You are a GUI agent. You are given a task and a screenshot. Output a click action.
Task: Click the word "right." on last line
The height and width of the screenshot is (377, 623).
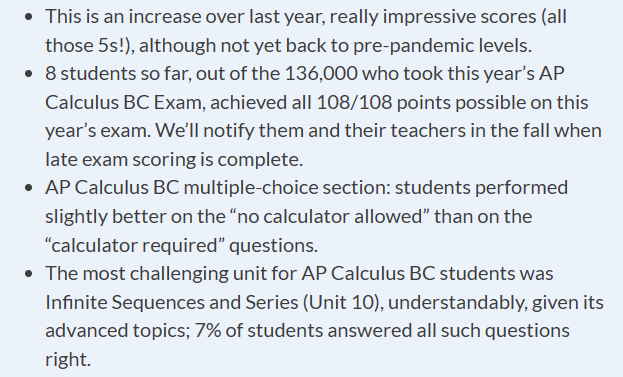pyautogui.click(x=68, y=360)
